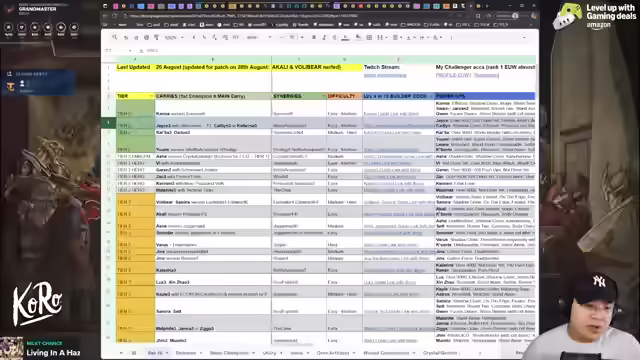Open the cell borders menu

(x=369, y=37)
